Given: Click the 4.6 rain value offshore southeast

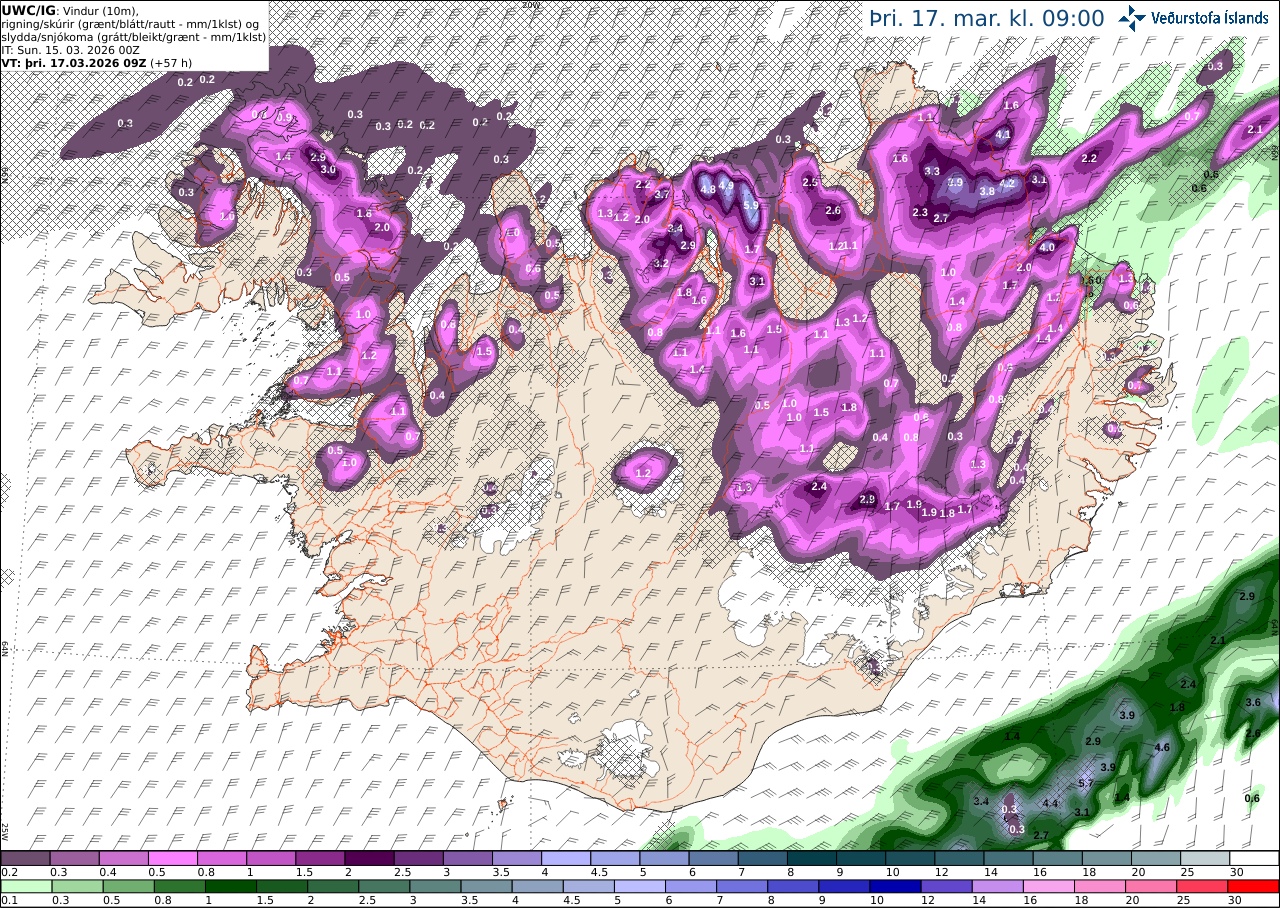Looking at the screenshot, I should point(1162,747).
